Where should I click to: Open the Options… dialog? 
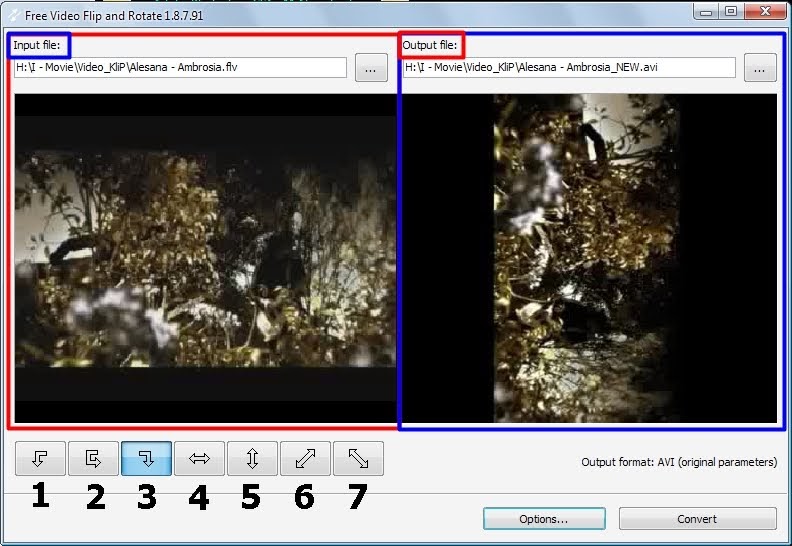point(544,519)
